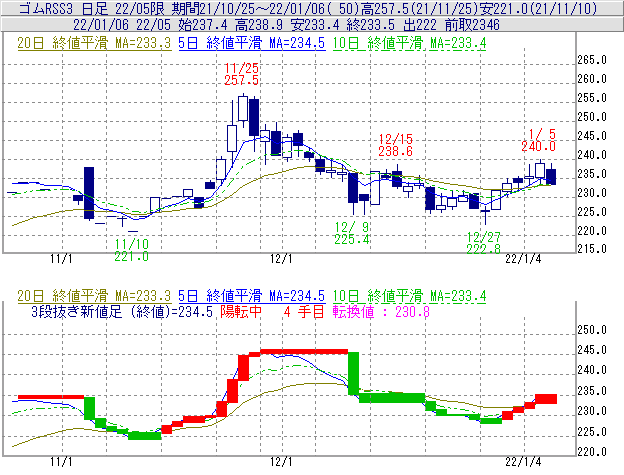Click the white candlestick at the 11/25 peak

[243, 108]
